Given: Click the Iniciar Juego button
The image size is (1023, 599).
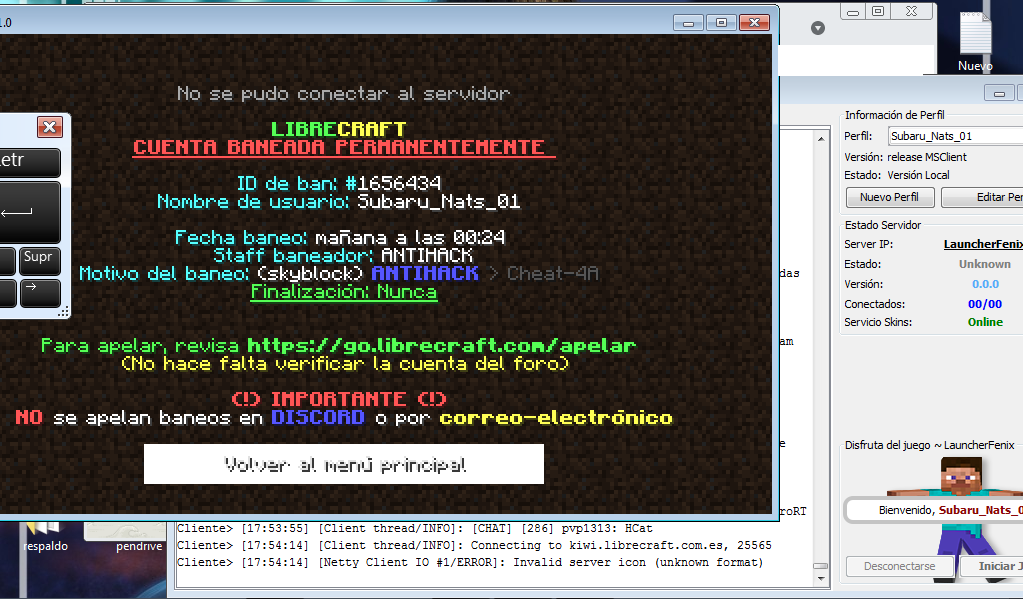Looking at the screenshot, I should pyautogui.click(x=992, y=566).
